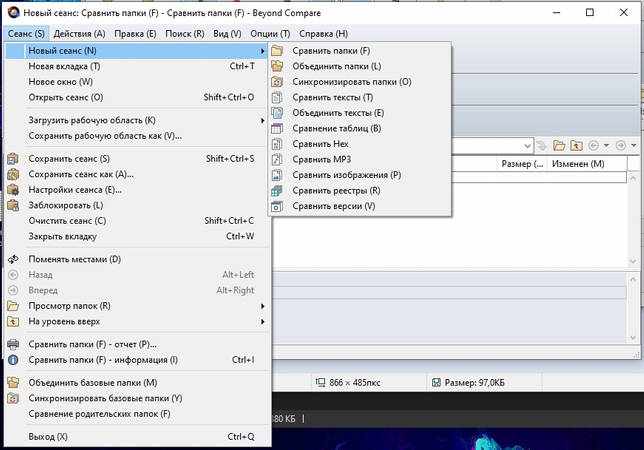Click the Объединить папки (L) icon
This screenshot has height=450, width=644.
coord(277,66)
